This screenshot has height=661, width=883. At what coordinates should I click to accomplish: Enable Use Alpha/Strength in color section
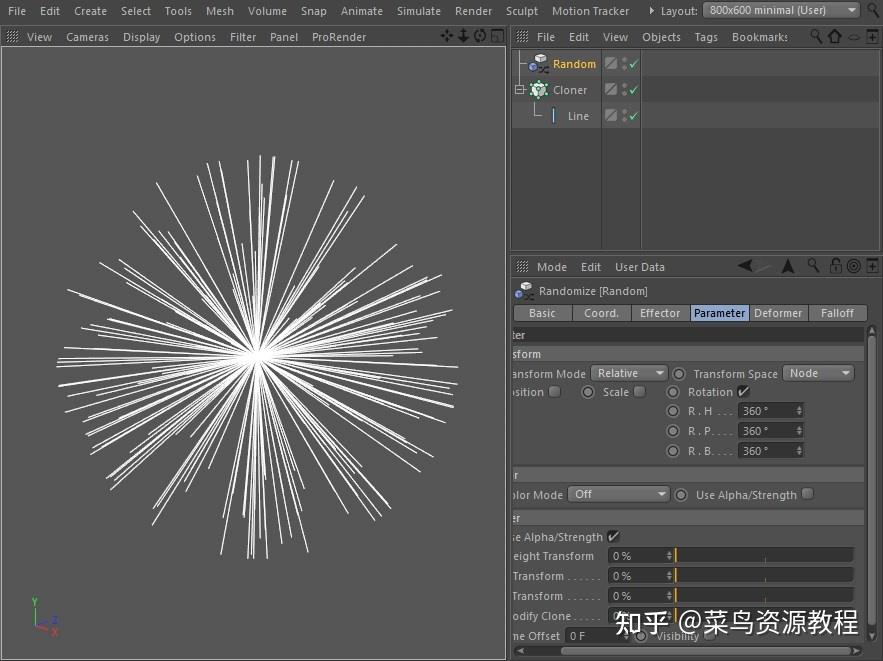808,494
